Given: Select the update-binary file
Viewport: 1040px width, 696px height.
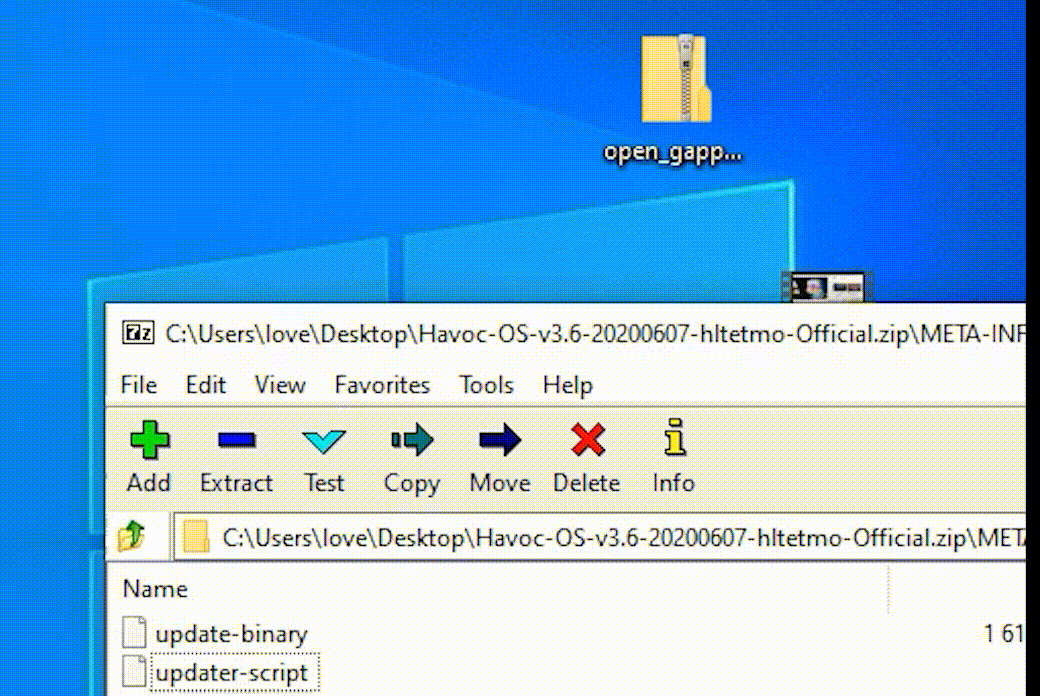Looking at the screenshot, I should 231,634.
